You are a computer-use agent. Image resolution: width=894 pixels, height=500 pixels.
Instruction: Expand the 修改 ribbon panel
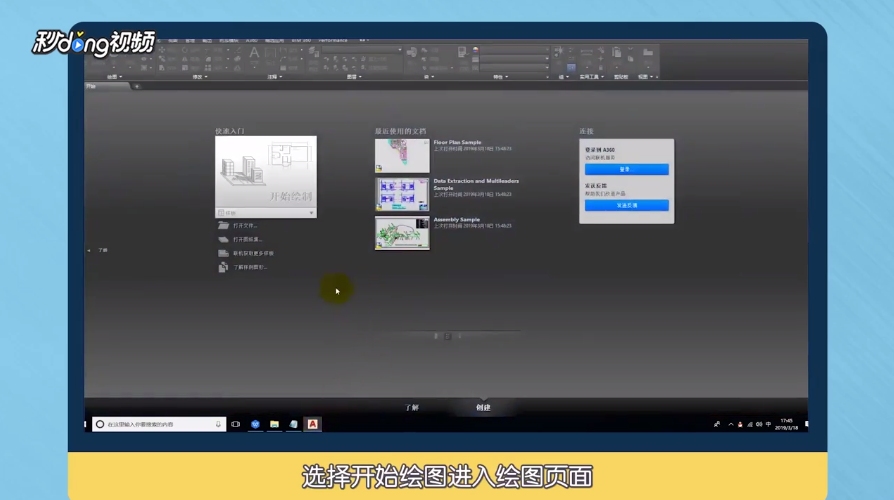200,76
